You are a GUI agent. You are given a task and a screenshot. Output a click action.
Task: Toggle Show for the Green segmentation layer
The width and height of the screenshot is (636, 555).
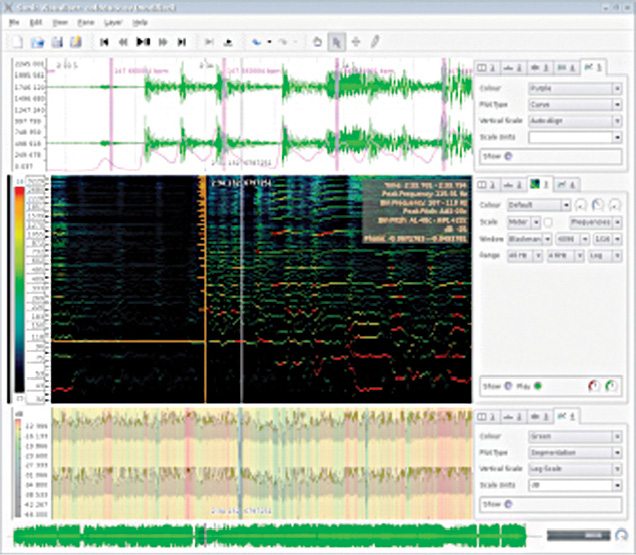tap(508, 503)
